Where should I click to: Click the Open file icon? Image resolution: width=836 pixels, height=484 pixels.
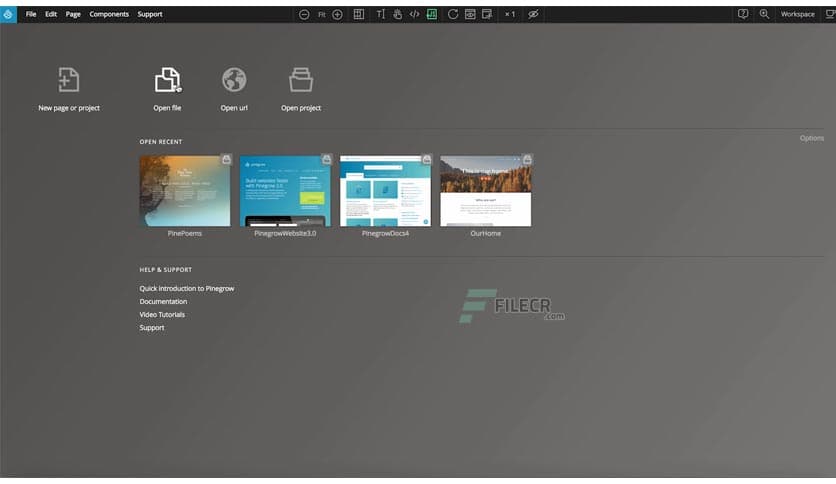pos(167,80)
